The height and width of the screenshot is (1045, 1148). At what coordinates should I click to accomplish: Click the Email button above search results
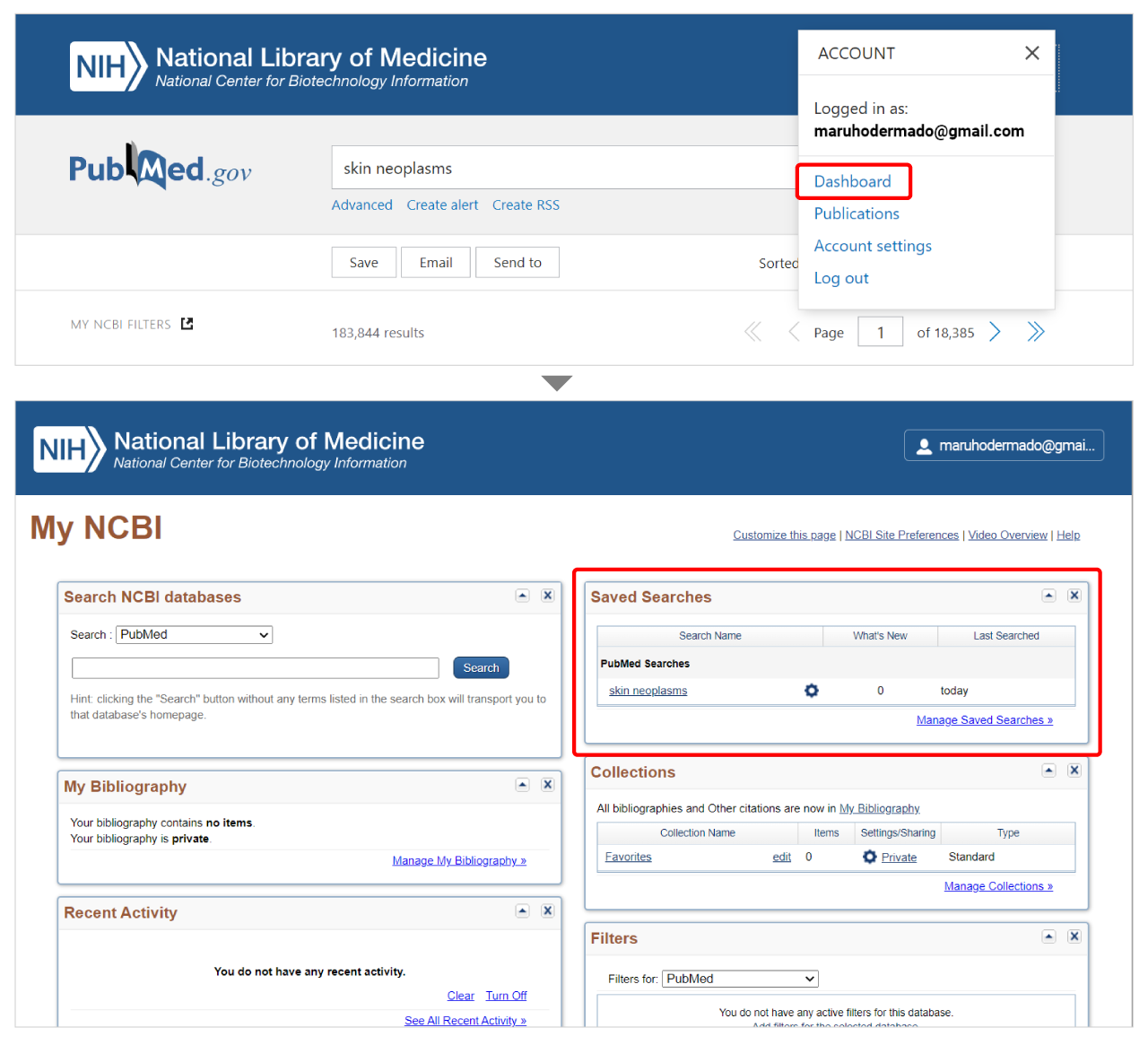click(x=435, y=262)
